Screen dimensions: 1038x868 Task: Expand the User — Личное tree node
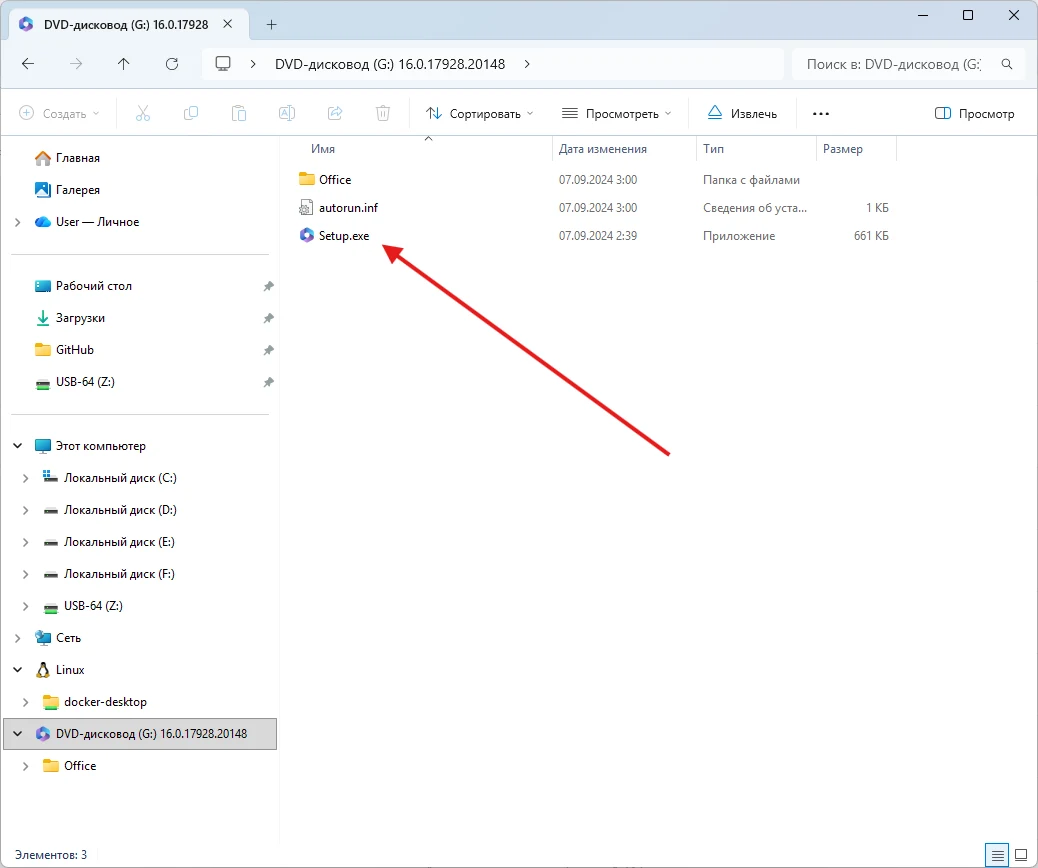18,222
